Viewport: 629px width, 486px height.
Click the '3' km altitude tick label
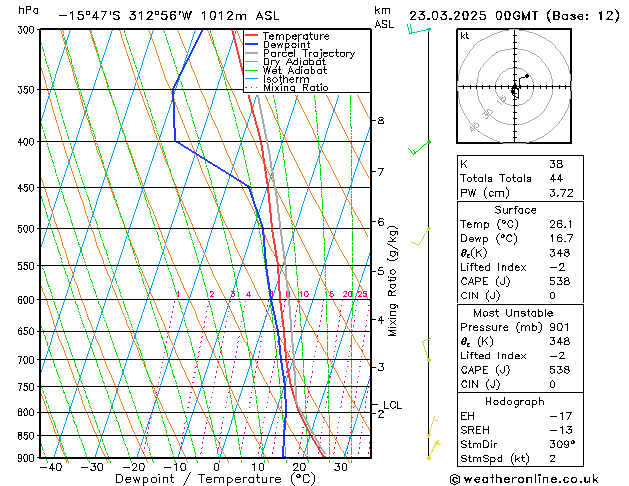pos(381,367)
